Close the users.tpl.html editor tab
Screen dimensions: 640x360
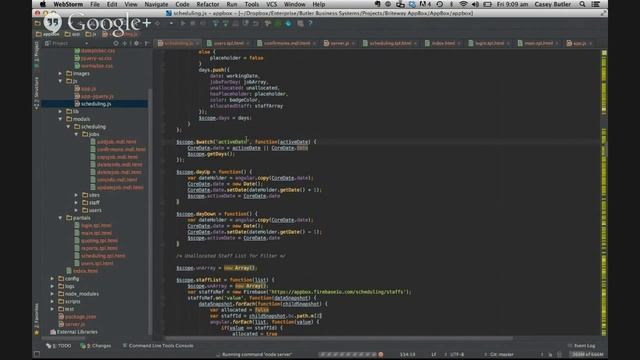pos(248,43)
